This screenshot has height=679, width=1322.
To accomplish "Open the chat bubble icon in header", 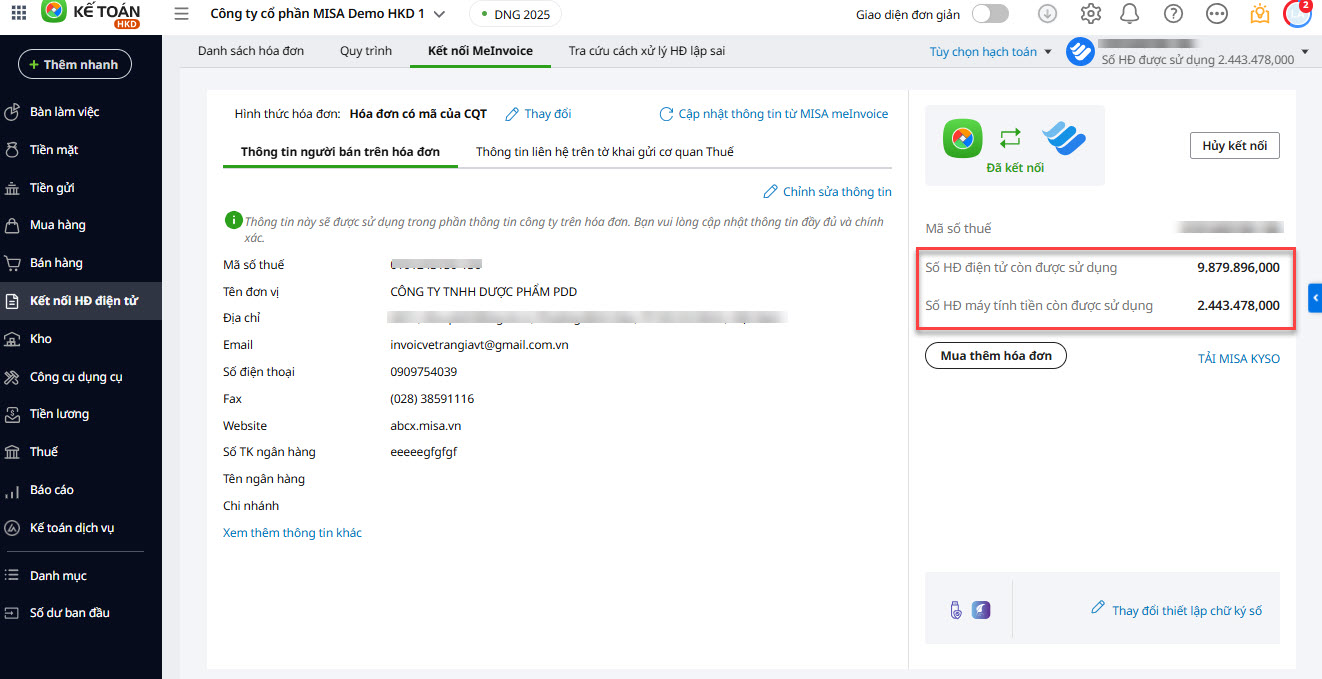I will coord(1216,14).
